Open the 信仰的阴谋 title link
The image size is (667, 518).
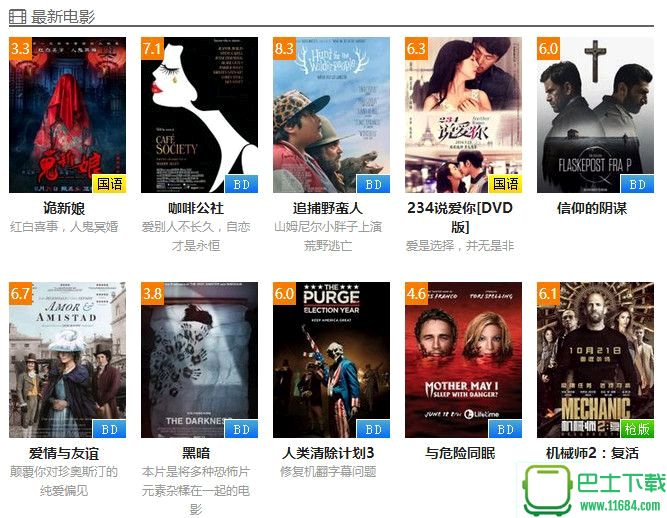592,208
